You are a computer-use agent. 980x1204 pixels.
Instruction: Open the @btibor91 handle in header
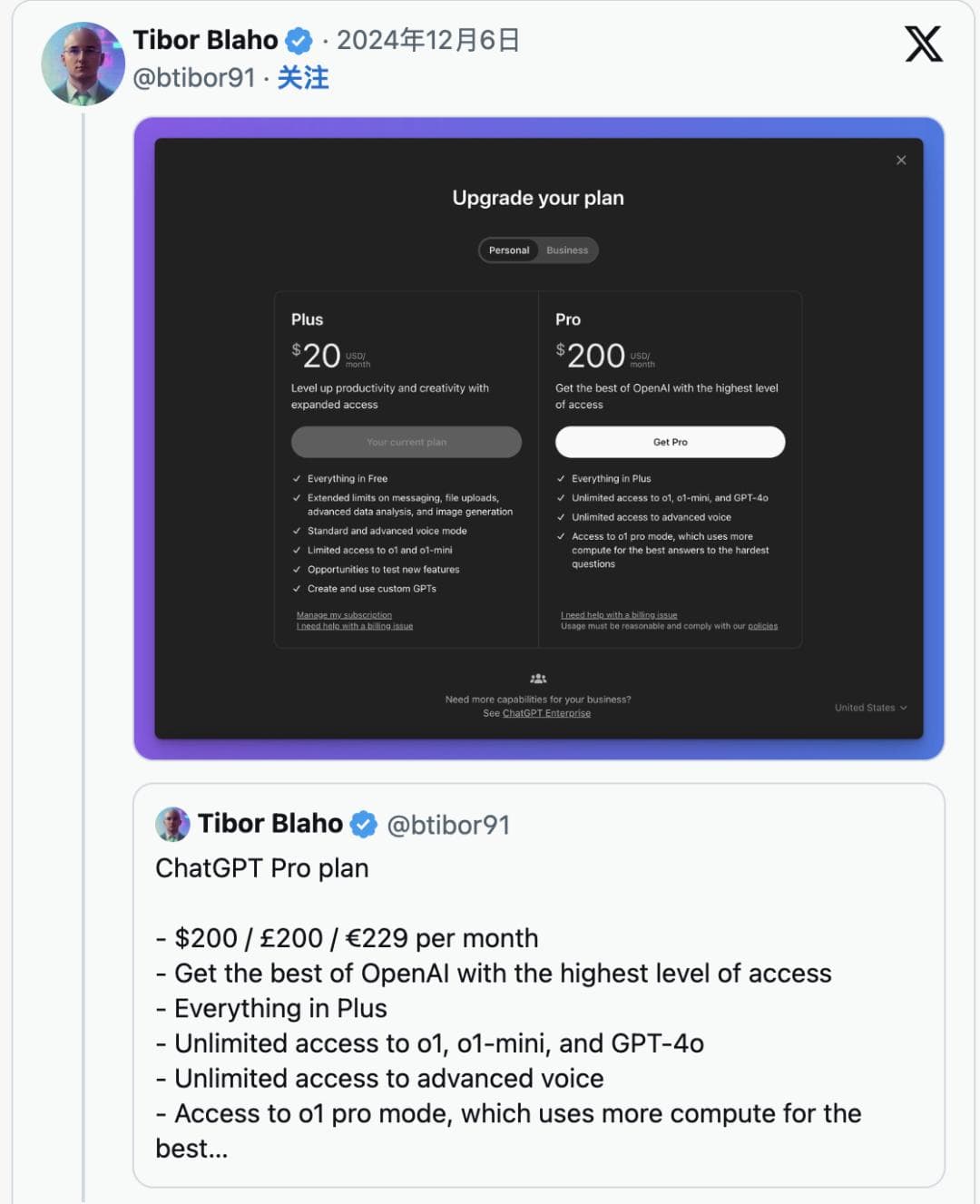pyautogui.click(x=194, y=78)
